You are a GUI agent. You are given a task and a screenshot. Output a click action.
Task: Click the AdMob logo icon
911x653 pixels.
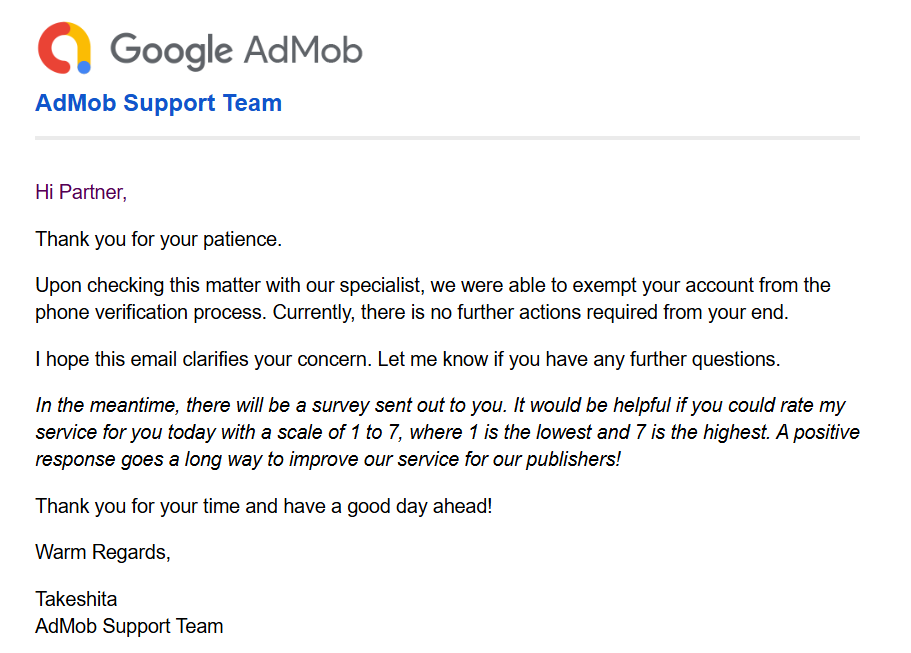[64, 48]
